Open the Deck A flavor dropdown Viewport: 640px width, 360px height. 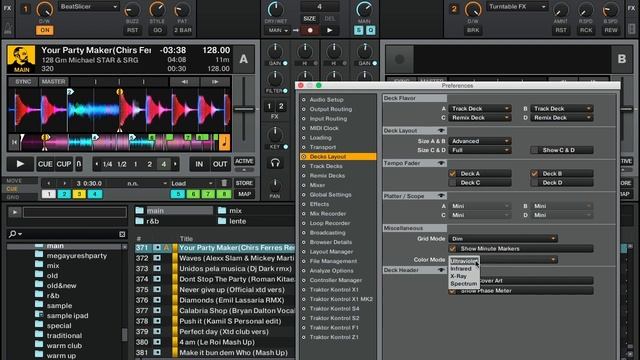pyautogui.click(x=480, y=109)
